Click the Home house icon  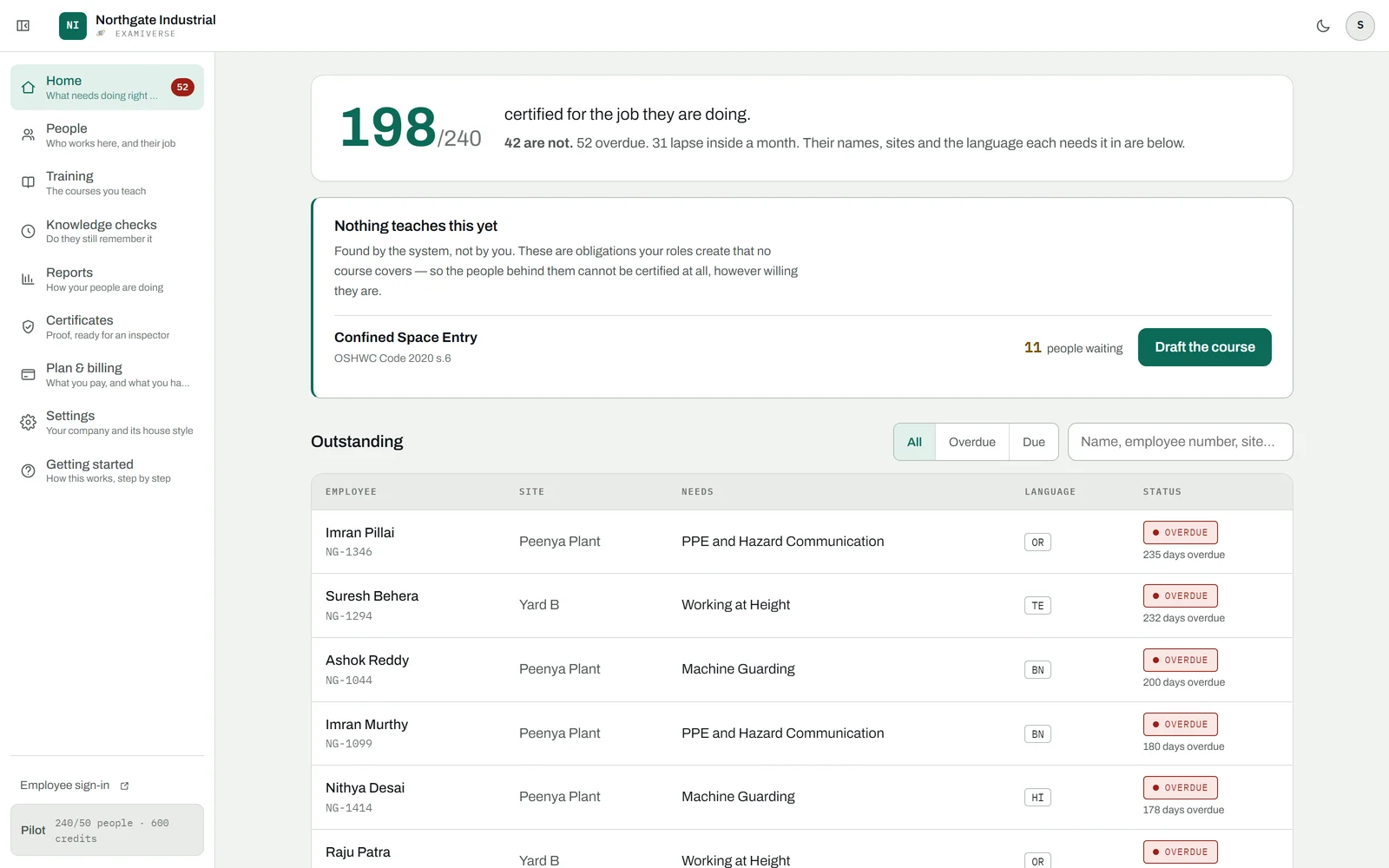(28, 88)
